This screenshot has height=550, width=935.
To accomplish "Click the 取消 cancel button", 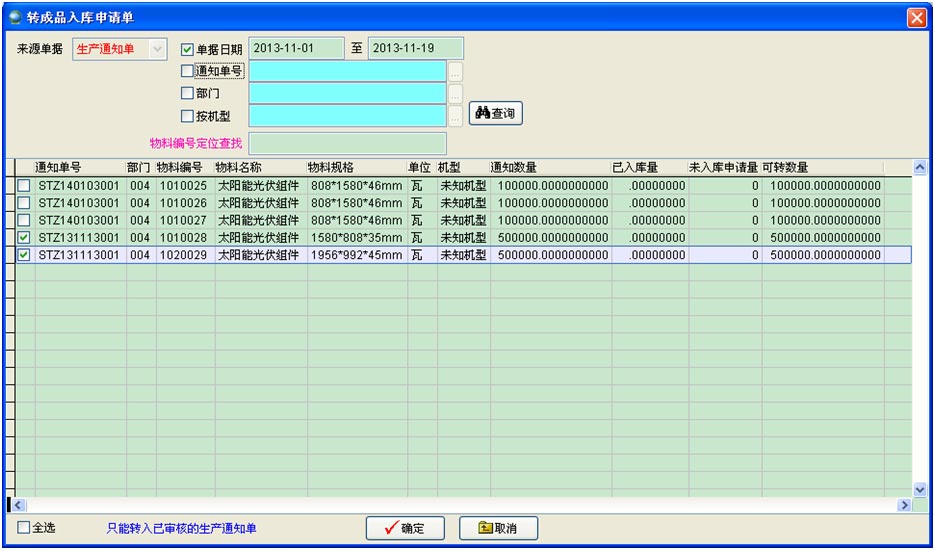I will pos(498,529).
